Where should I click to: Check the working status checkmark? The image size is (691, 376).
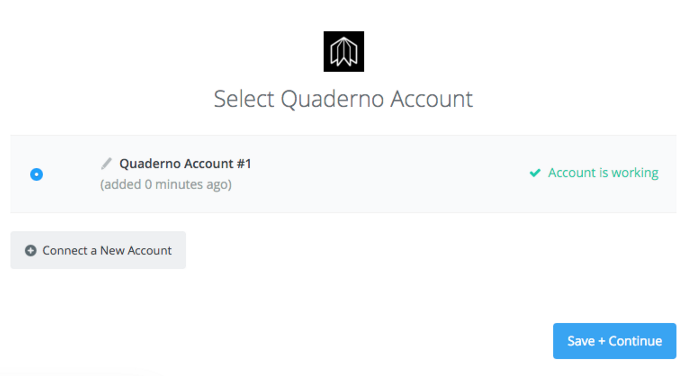(x=535, y=173)
